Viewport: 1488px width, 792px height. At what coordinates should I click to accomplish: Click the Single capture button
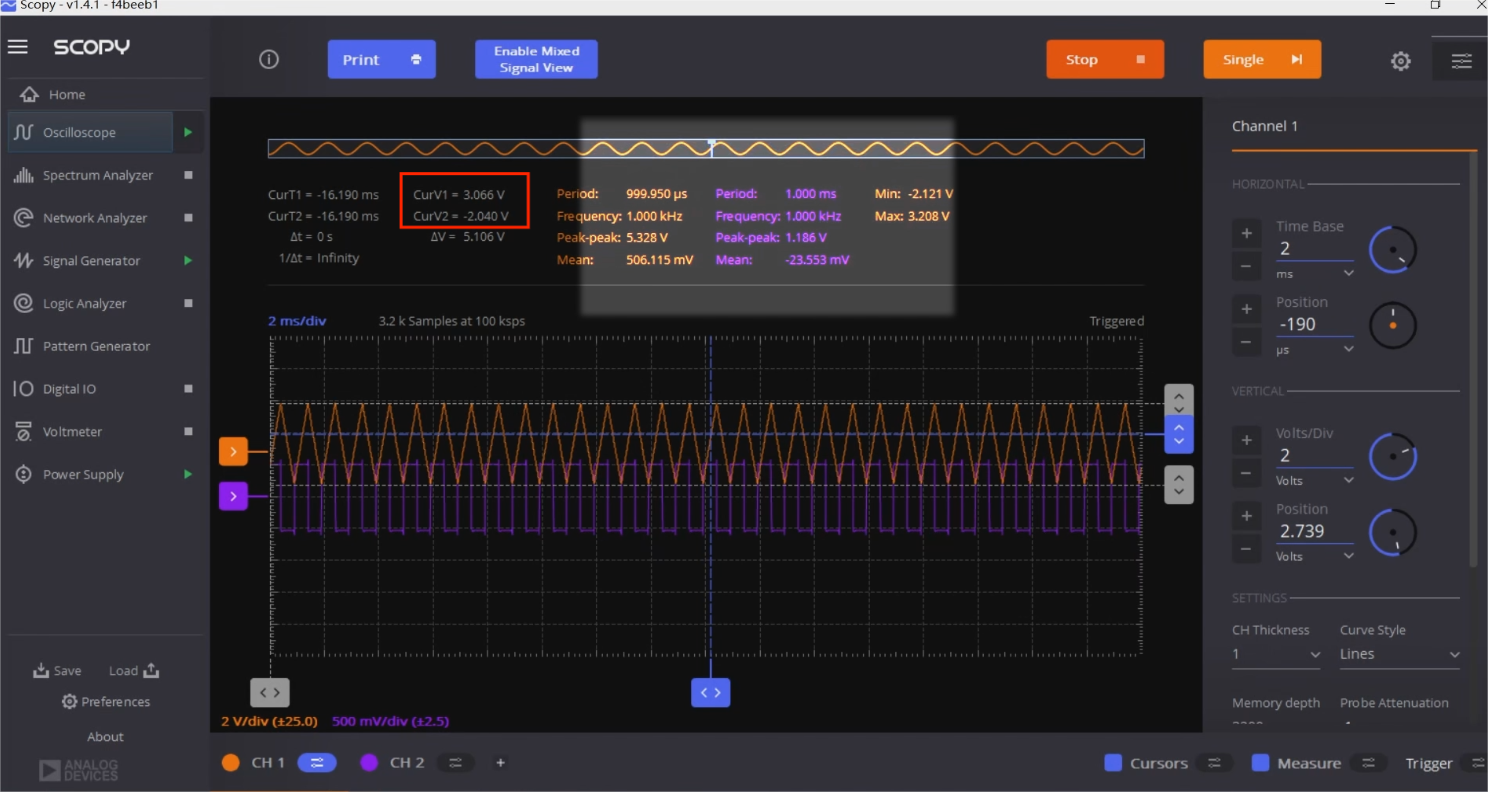(x=1262, y=59)
